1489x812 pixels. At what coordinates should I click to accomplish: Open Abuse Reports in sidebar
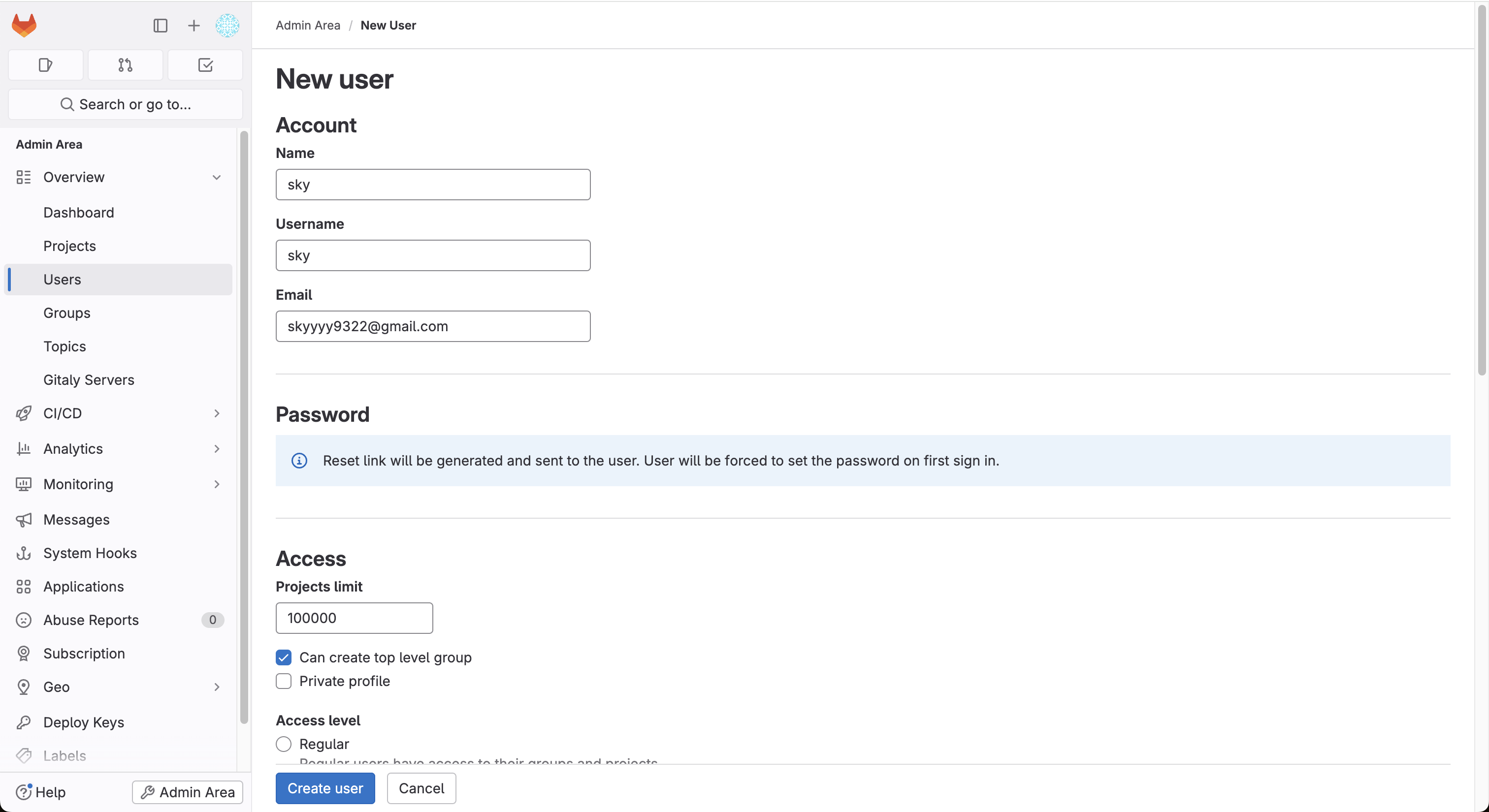[91, 620]
